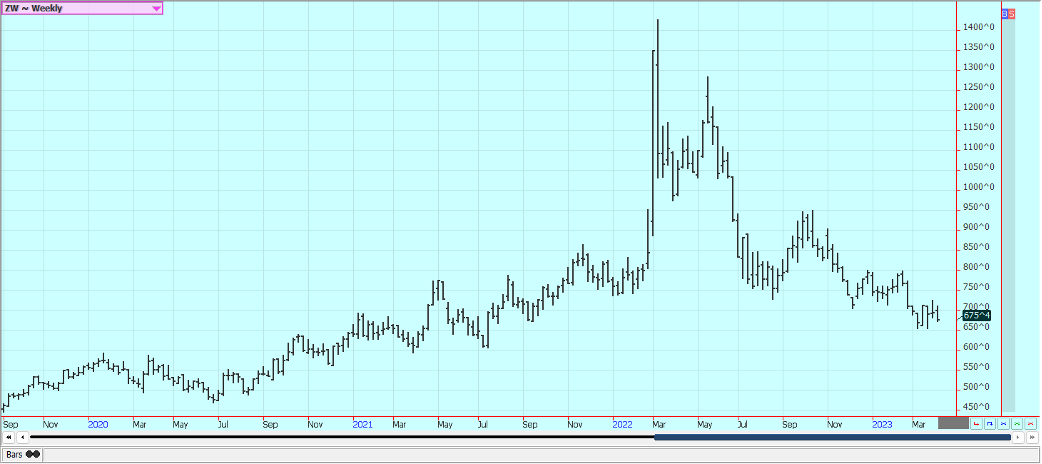
Task: Click the vertical bar beneath the B S buttons
Action: [1008, 215]
